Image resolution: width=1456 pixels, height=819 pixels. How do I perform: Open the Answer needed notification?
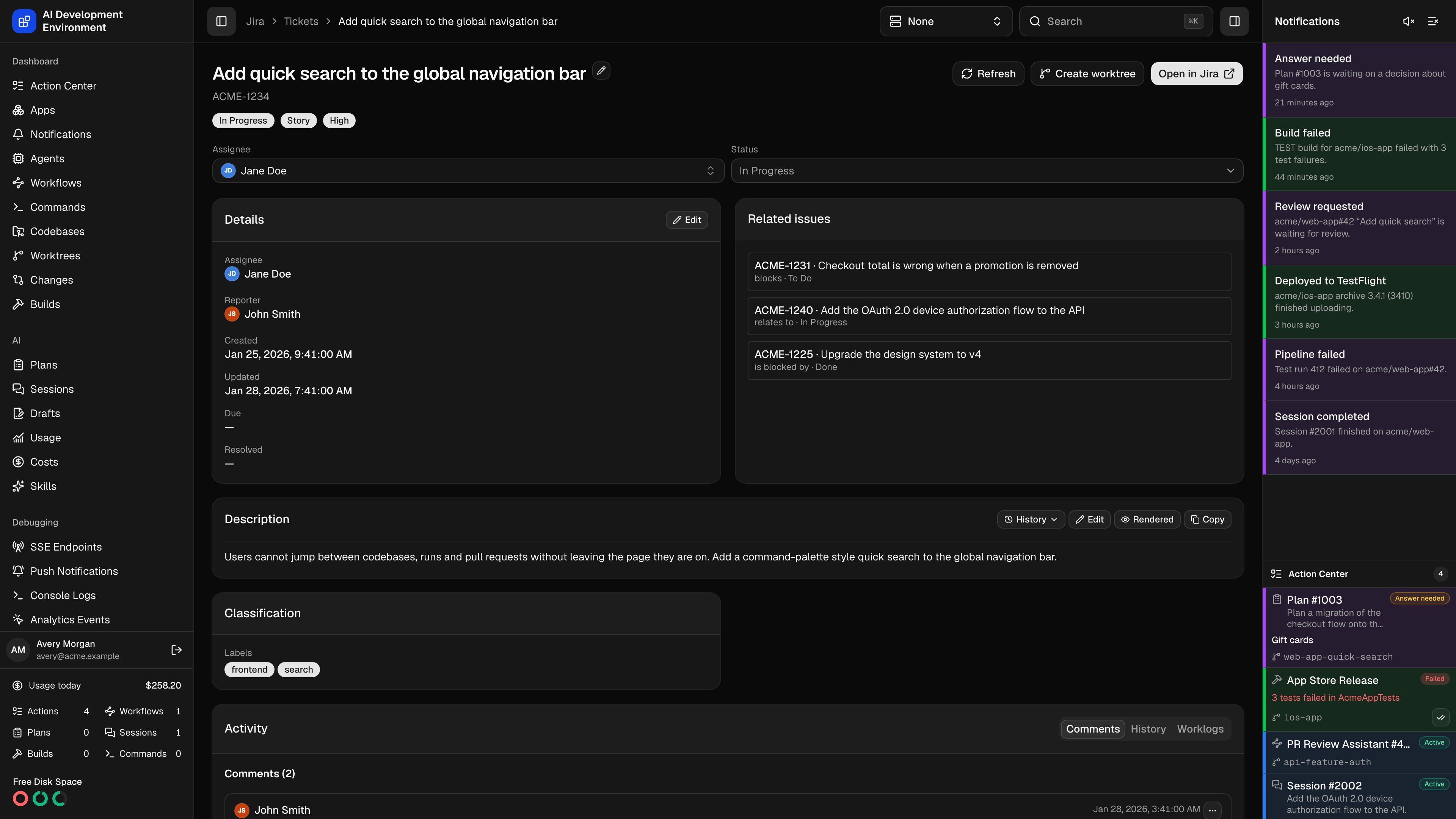[1359, 80]
